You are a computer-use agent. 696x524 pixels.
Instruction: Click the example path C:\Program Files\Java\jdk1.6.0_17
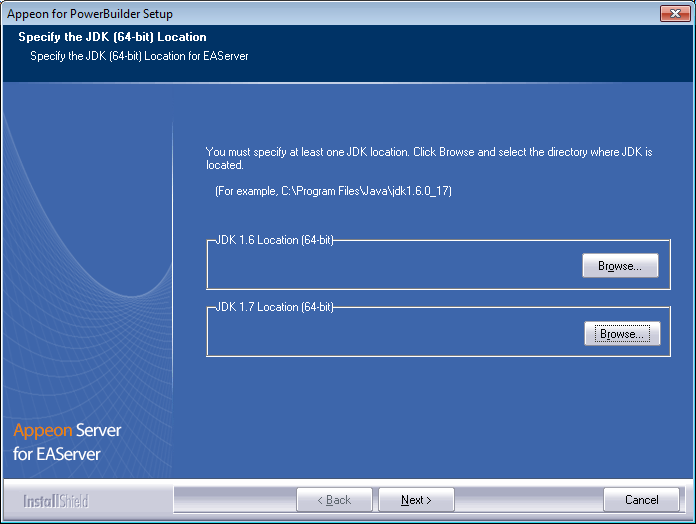pos(366,191)
